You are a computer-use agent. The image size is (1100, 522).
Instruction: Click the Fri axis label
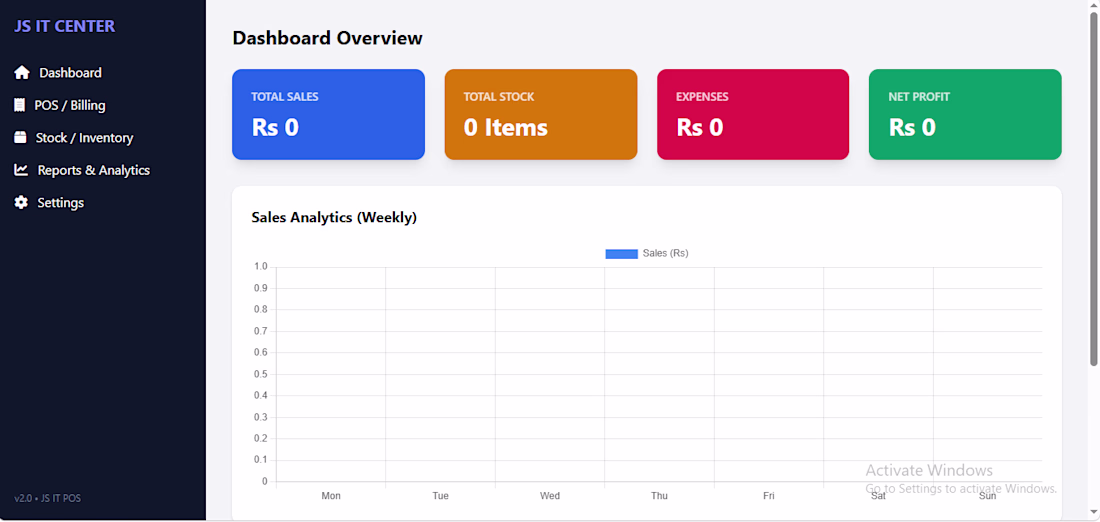(769, 496)
